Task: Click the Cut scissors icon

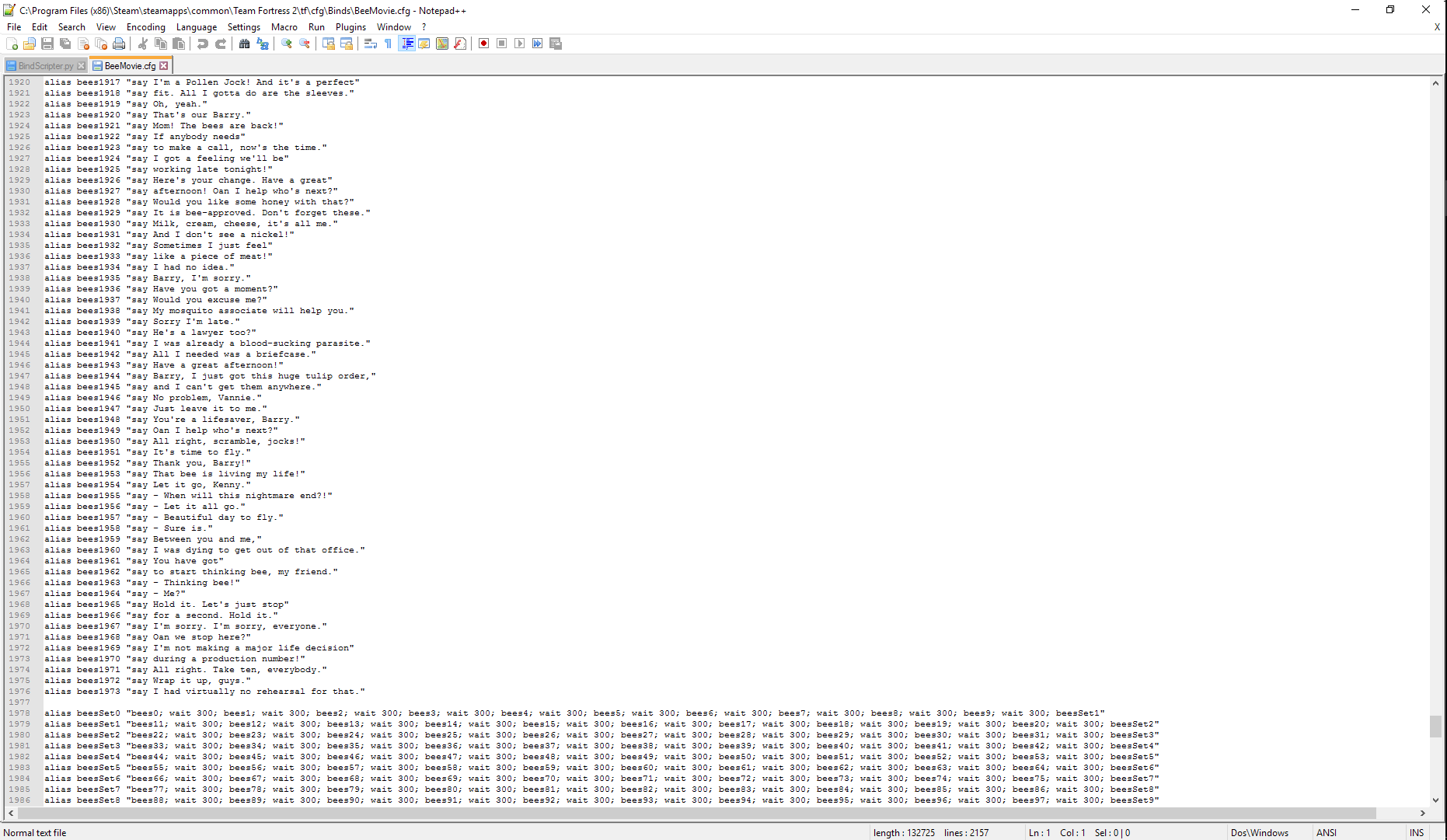Action: coord(143,44)
